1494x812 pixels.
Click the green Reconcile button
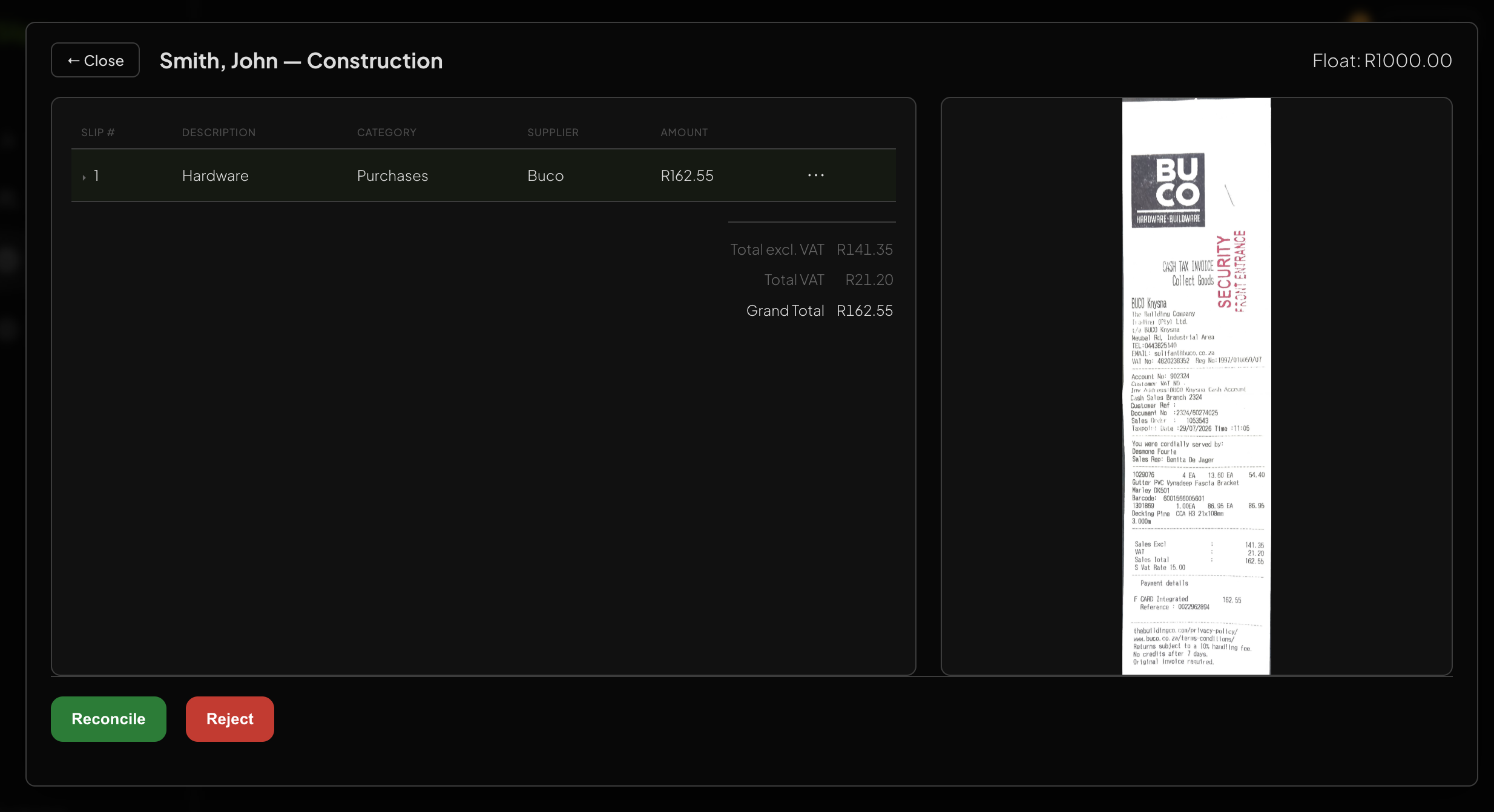pos(108,719)
